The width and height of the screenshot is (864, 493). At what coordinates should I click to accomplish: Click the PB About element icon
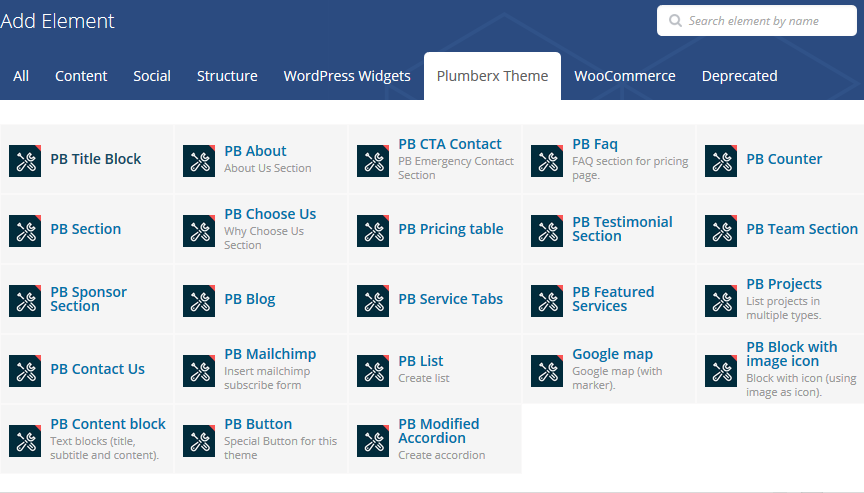[x=199, y=160]
